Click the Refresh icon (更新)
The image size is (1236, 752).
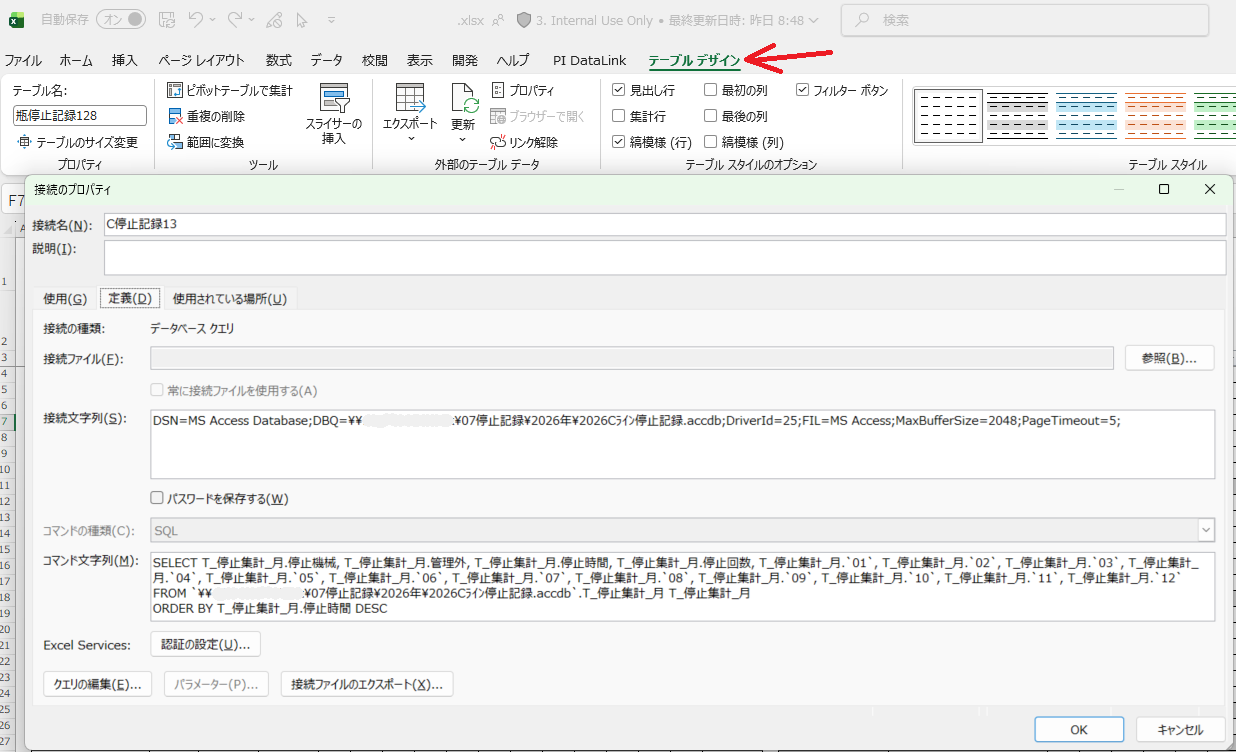point(464,98)
